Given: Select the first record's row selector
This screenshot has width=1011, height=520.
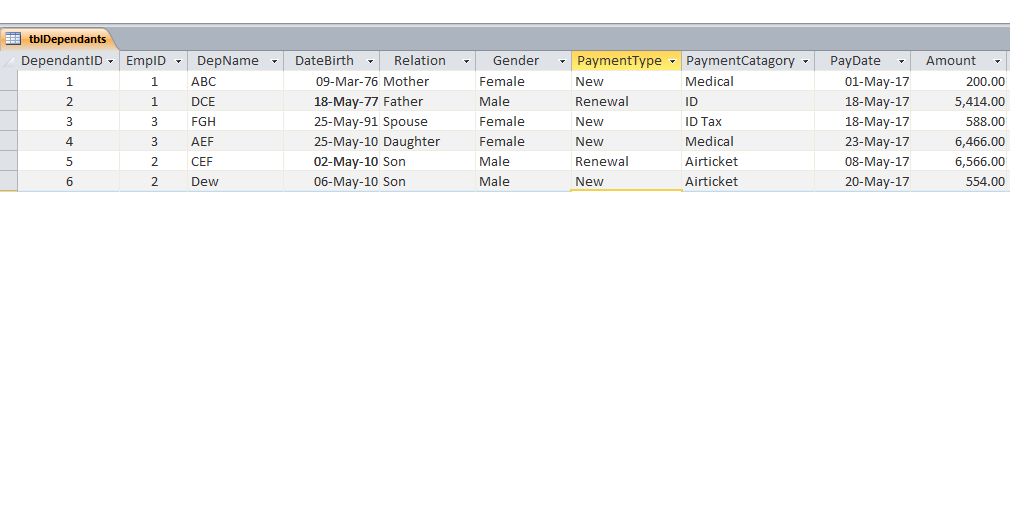Looking at the screenshot, I should click(x=8, y=81).
